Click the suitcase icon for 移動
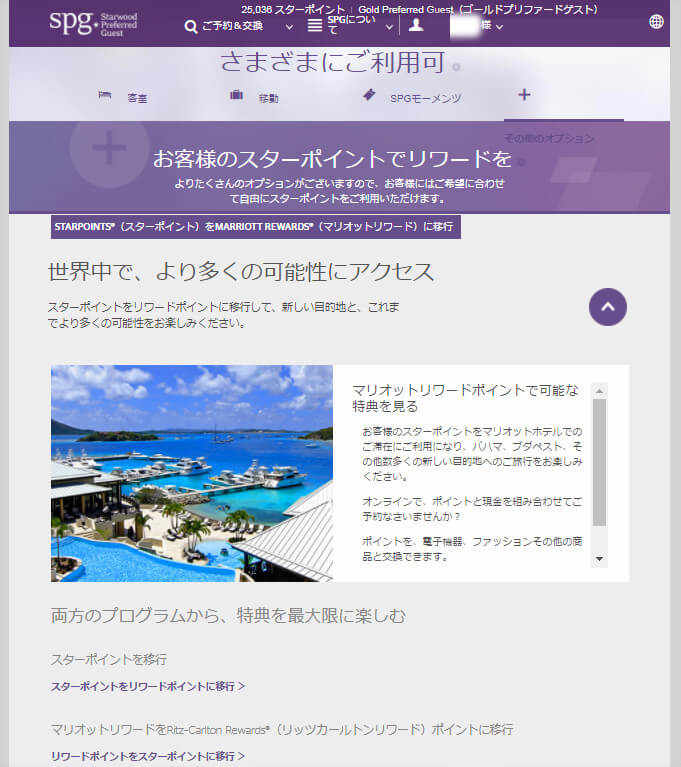The image size is (681, 767). tap(237, 96)
